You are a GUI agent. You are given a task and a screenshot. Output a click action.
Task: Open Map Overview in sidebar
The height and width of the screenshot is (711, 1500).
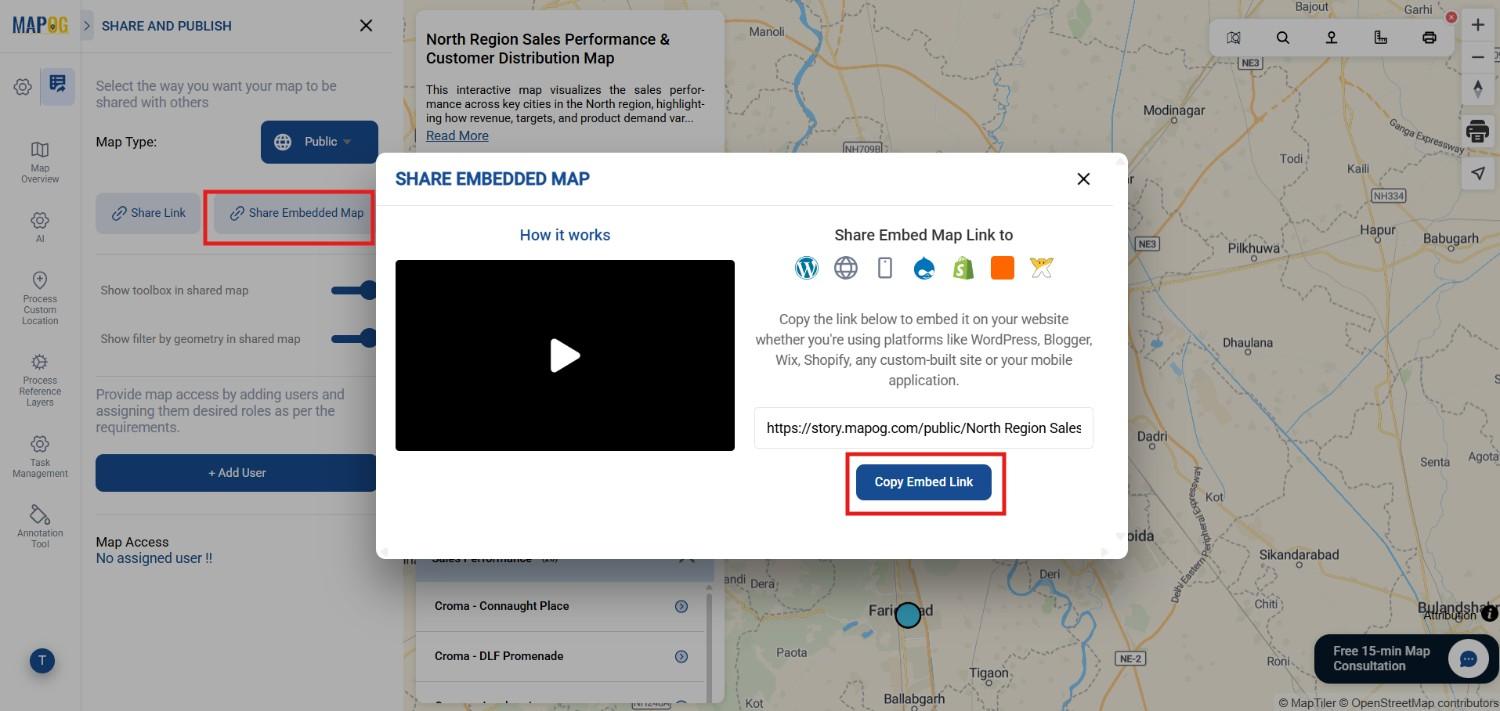click(40, 161)
